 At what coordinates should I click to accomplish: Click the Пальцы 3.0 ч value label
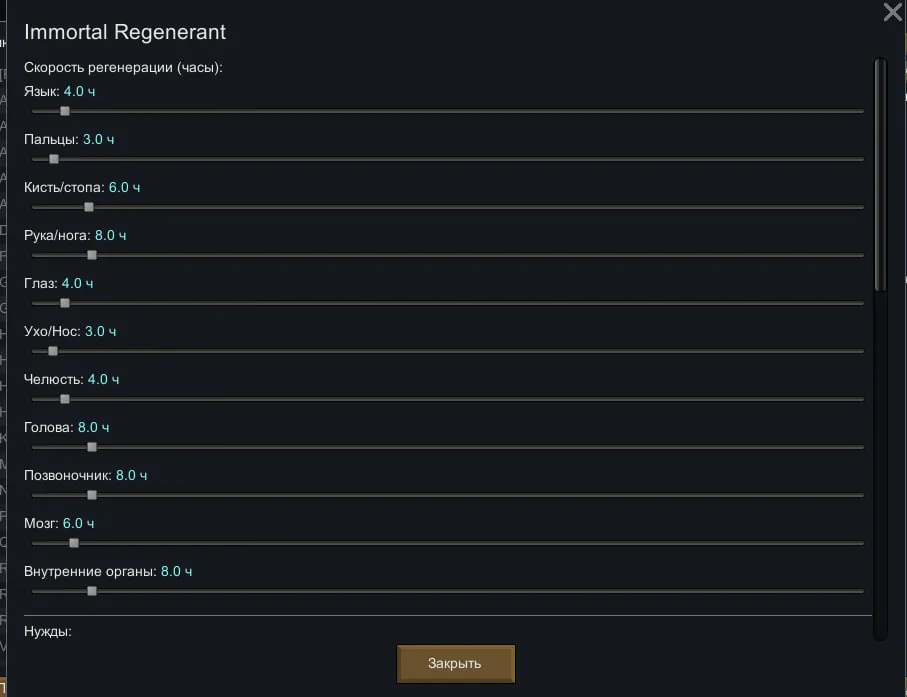[x=98, y=139]
